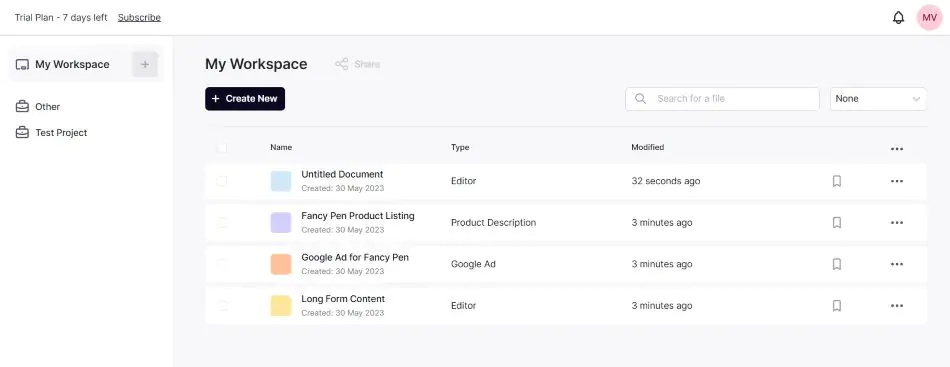Click the yellow Long Form Content thumbnail
950x367 pixels.
(281, 306)
